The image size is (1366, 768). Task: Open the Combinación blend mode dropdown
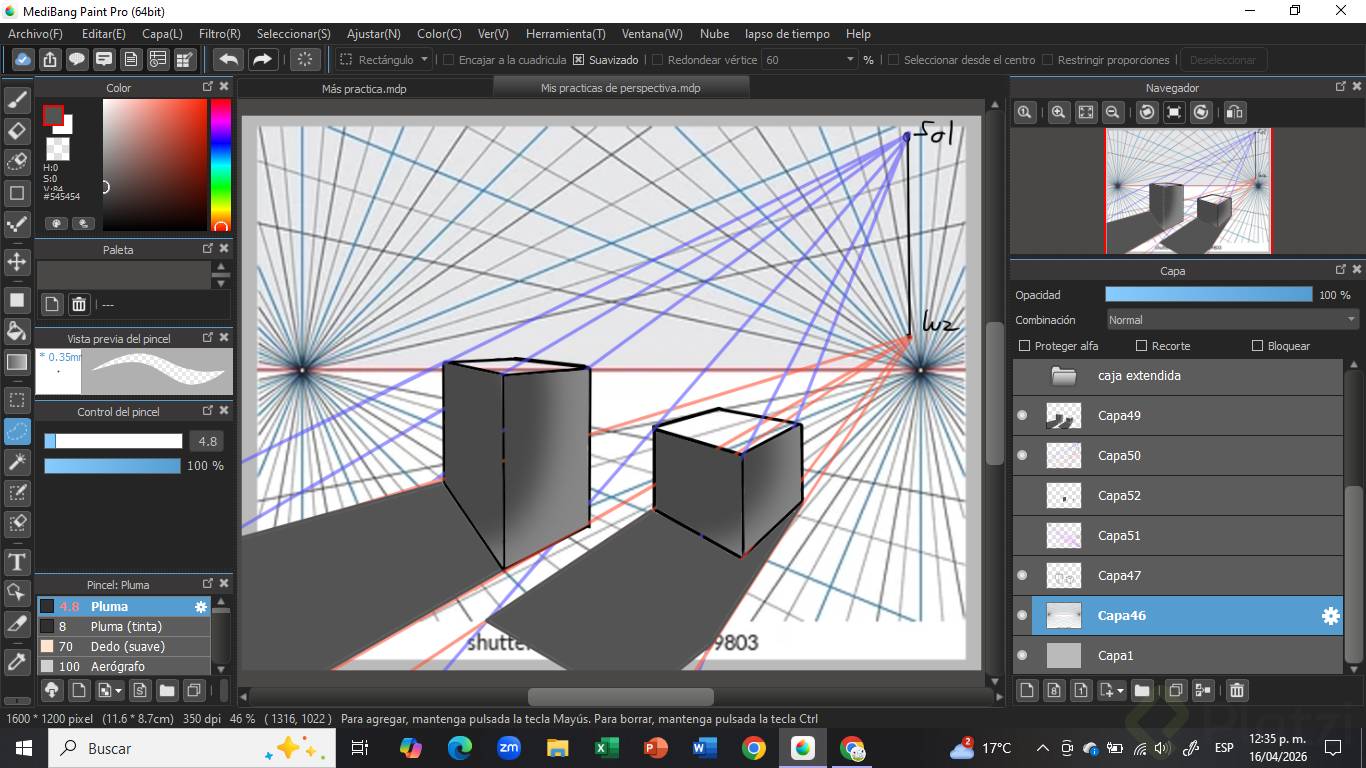(1232, 320)
